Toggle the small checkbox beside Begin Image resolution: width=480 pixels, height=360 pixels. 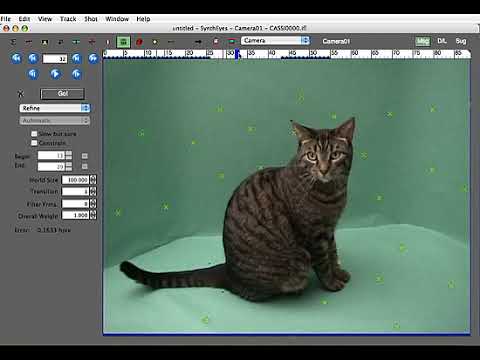pos(85,156)
